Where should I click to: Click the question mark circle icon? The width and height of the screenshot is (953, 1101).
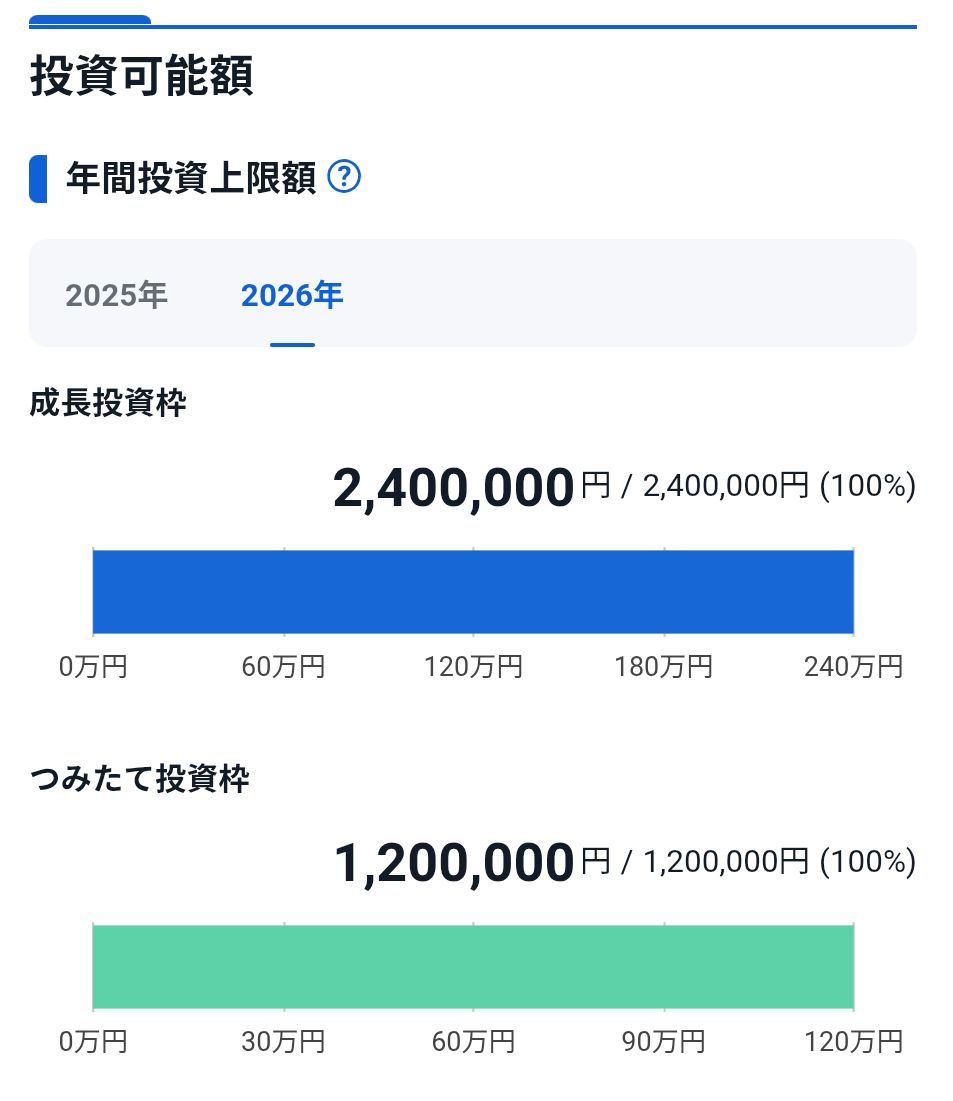point(344,176)
